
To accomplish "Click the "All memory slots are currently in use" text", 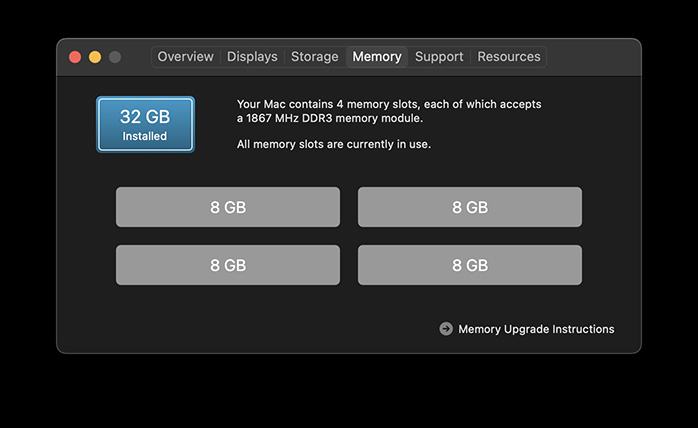I will pyautogui.click(x=334, y=144).
